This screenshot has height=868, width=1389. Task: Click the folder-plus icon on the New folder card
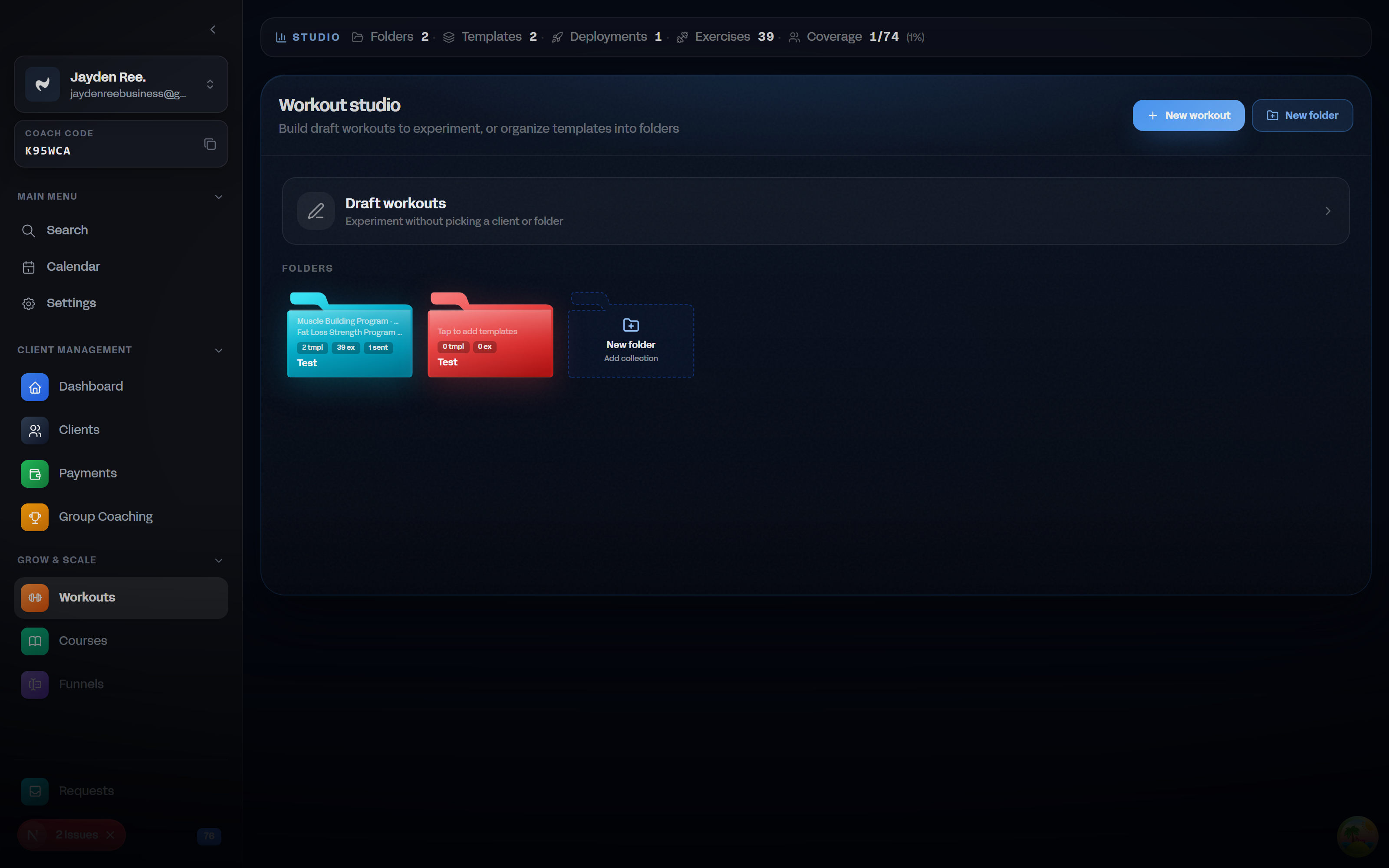pos(631,325)
